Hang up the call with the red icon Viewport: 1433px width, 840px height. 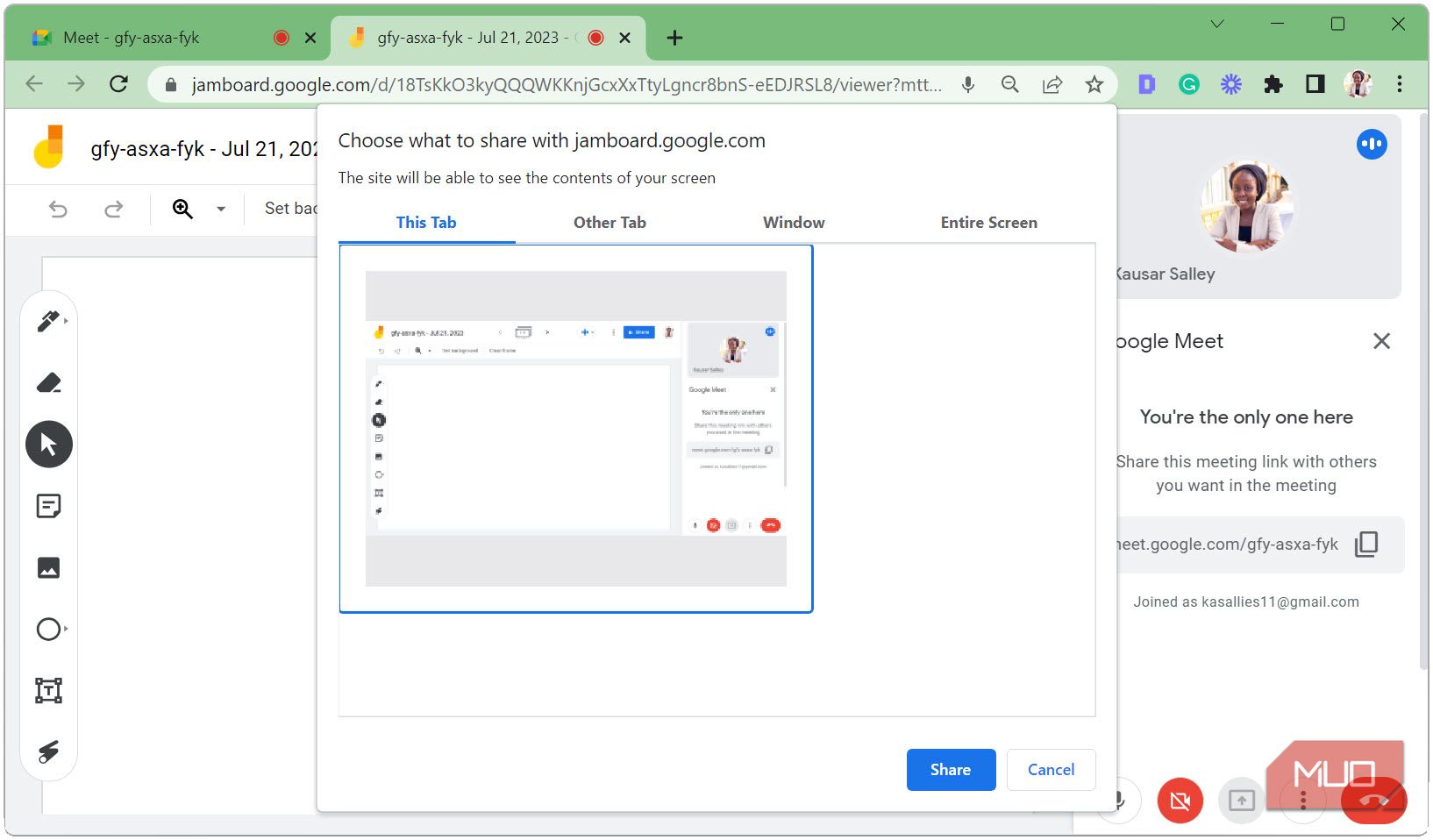(1373, 801)
